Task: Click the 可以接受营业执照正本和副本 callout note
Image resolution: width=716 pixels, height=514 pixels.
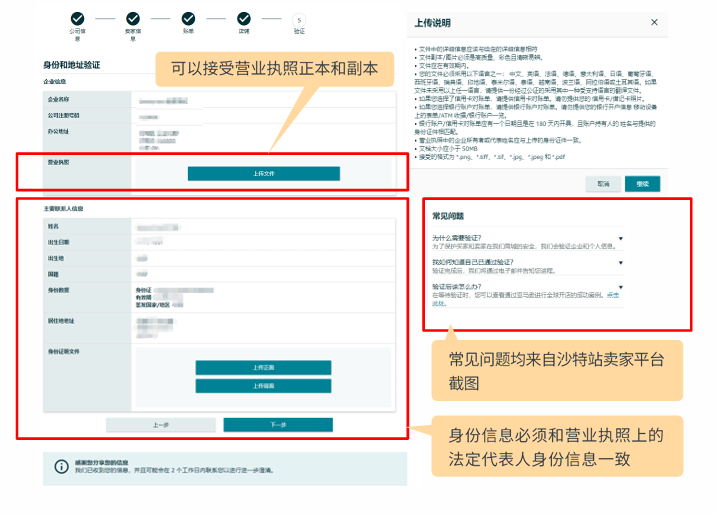Action: click(274, 69)
